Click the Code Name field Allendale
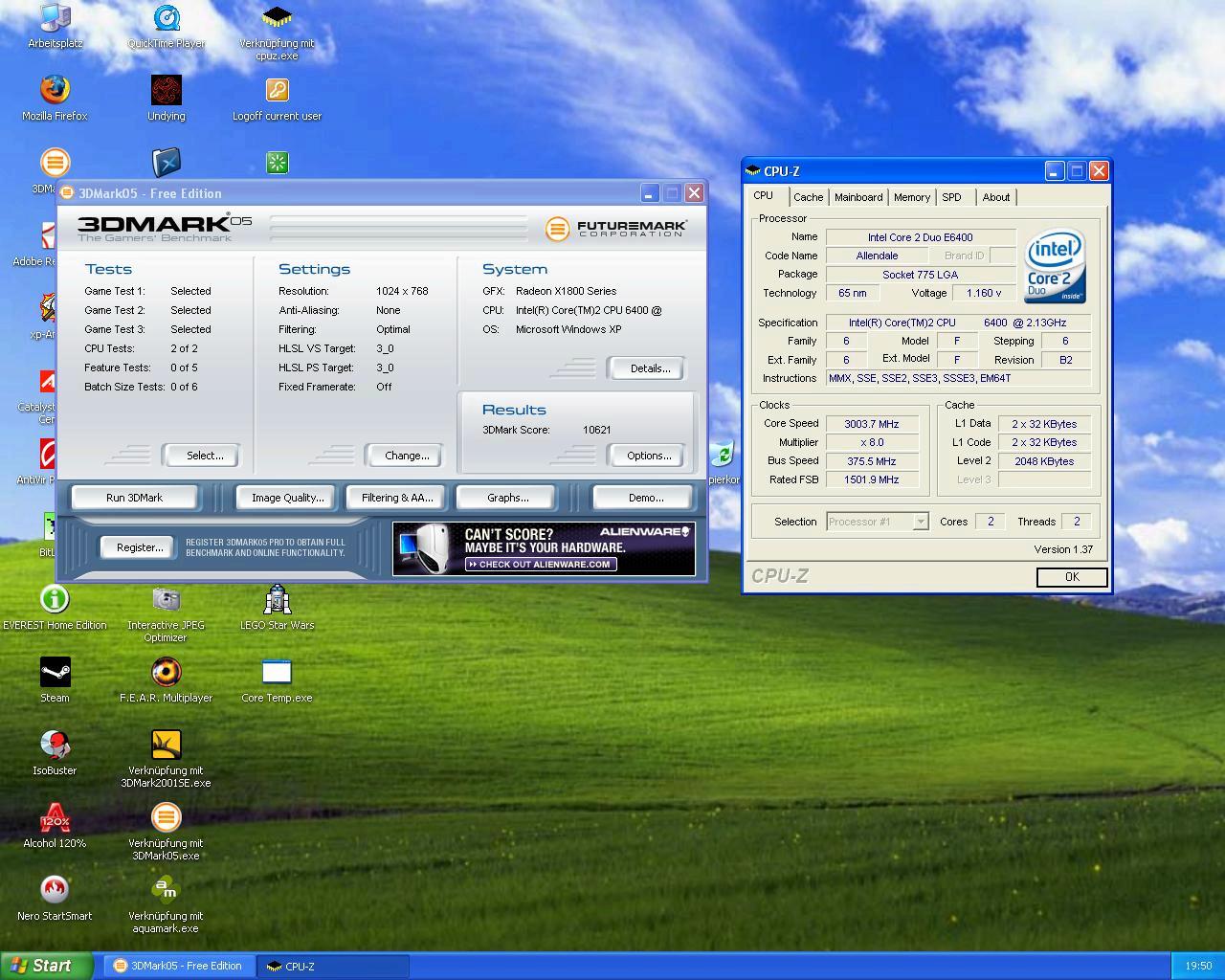Viewport: 1225px width, 980px height. [877, 256]
